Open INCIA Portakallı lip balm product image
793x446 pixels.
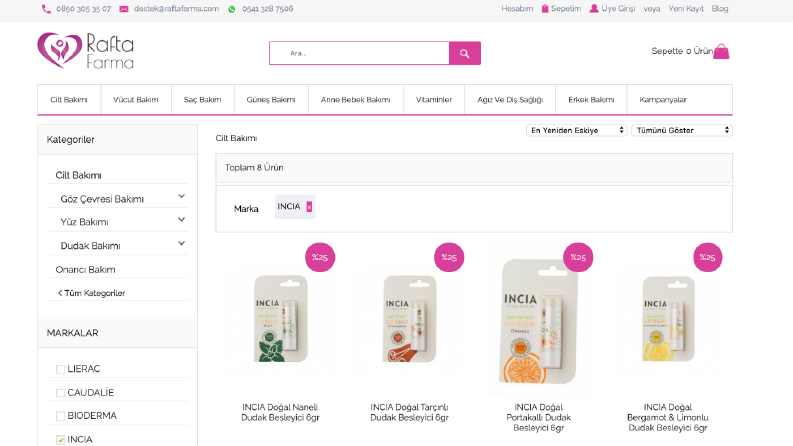tap(539, 321)
